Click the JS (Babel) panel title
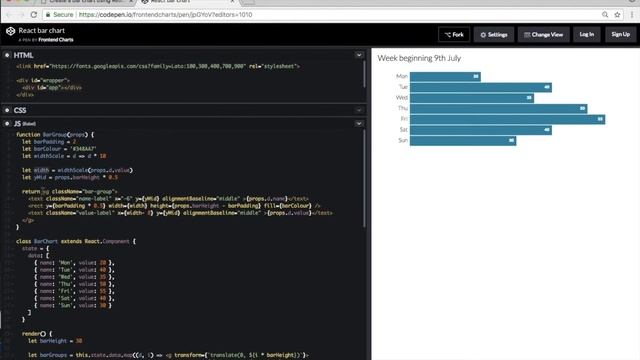640x360 pixels. click(24, 123)
